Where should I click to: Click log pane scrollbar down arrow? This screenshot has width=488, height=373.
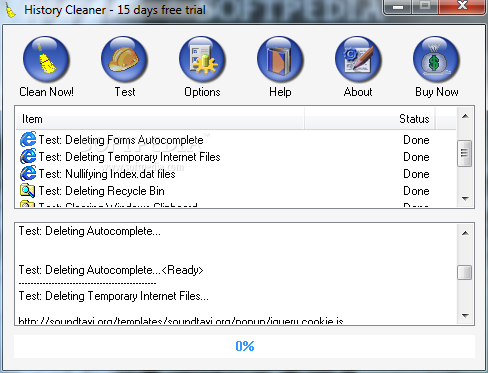(x=465, y=315)
